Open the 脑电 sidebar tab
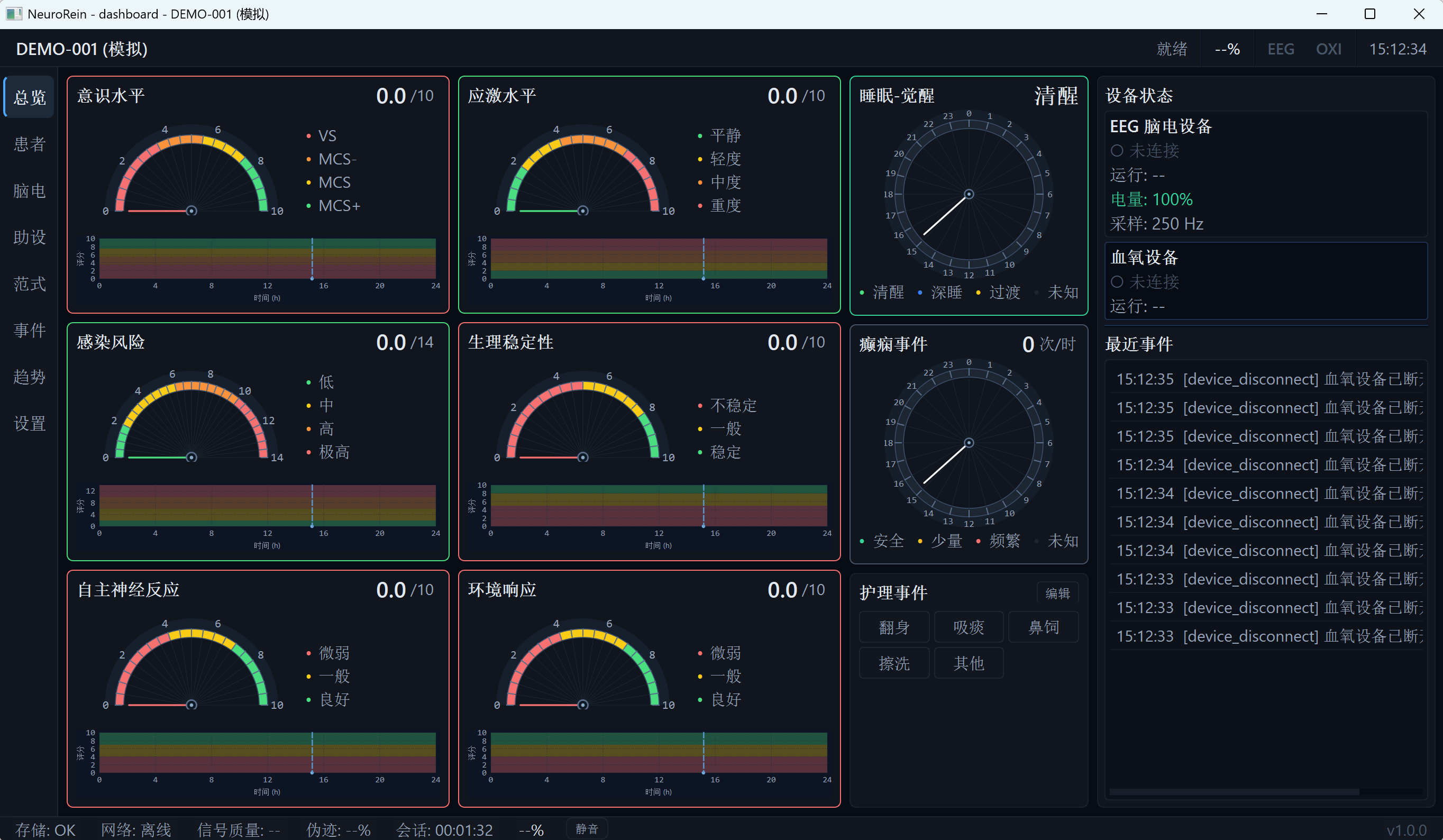 pos(29,190)
